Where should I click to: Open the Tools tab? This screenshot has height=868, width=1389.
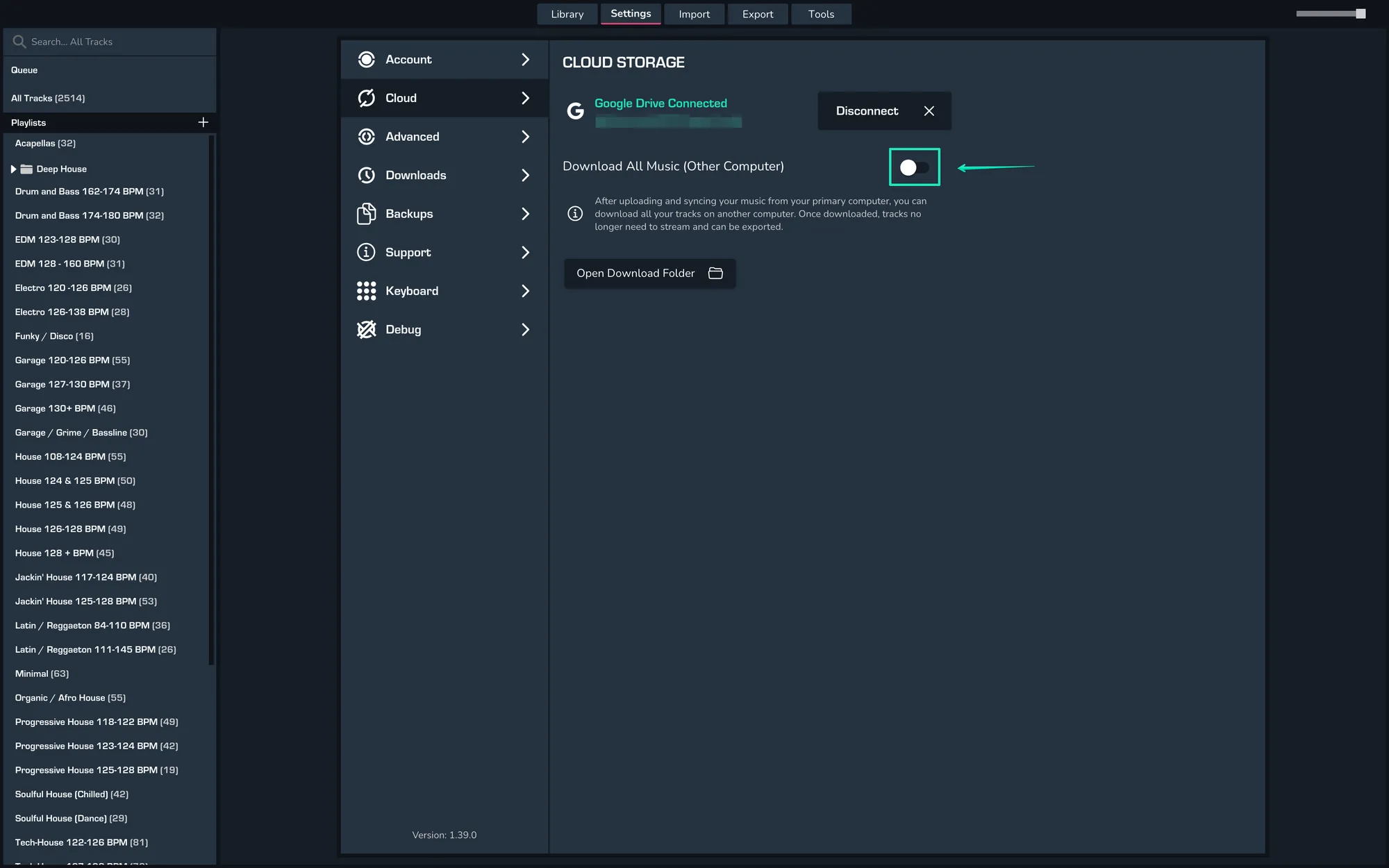pos(820,14)
